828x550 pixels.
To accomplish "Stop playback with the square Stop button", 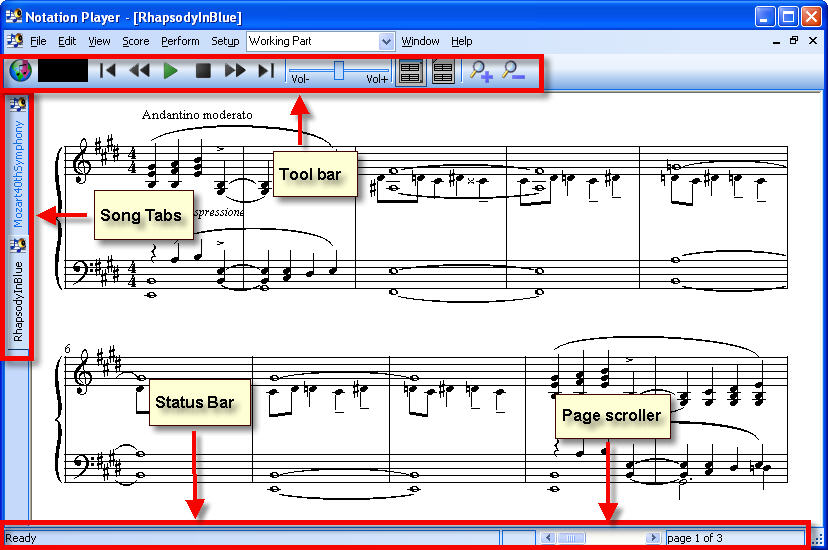I will pos(203,71).
